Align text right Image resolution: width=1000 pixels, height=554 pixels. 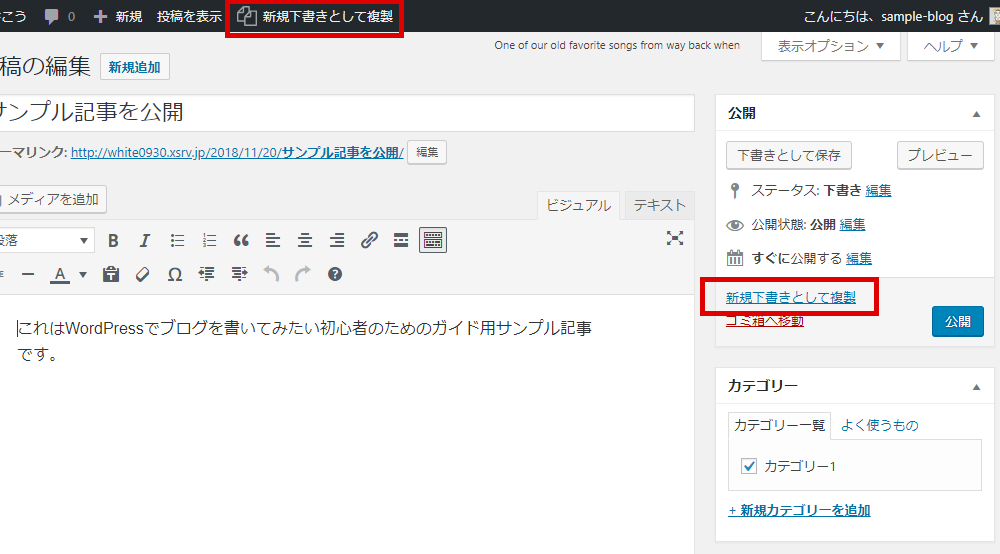click(337, 240)
